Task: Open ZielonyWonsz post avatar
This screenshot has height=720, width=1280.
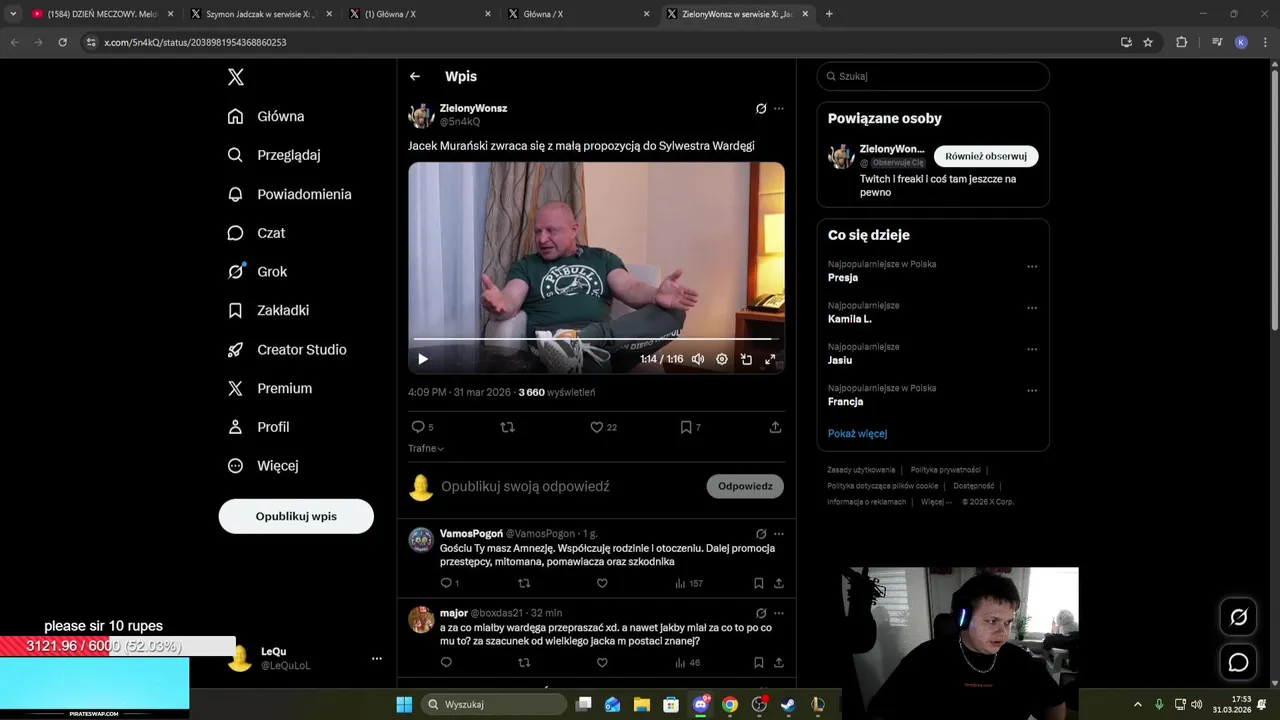Action: click(x=421, y=115)
